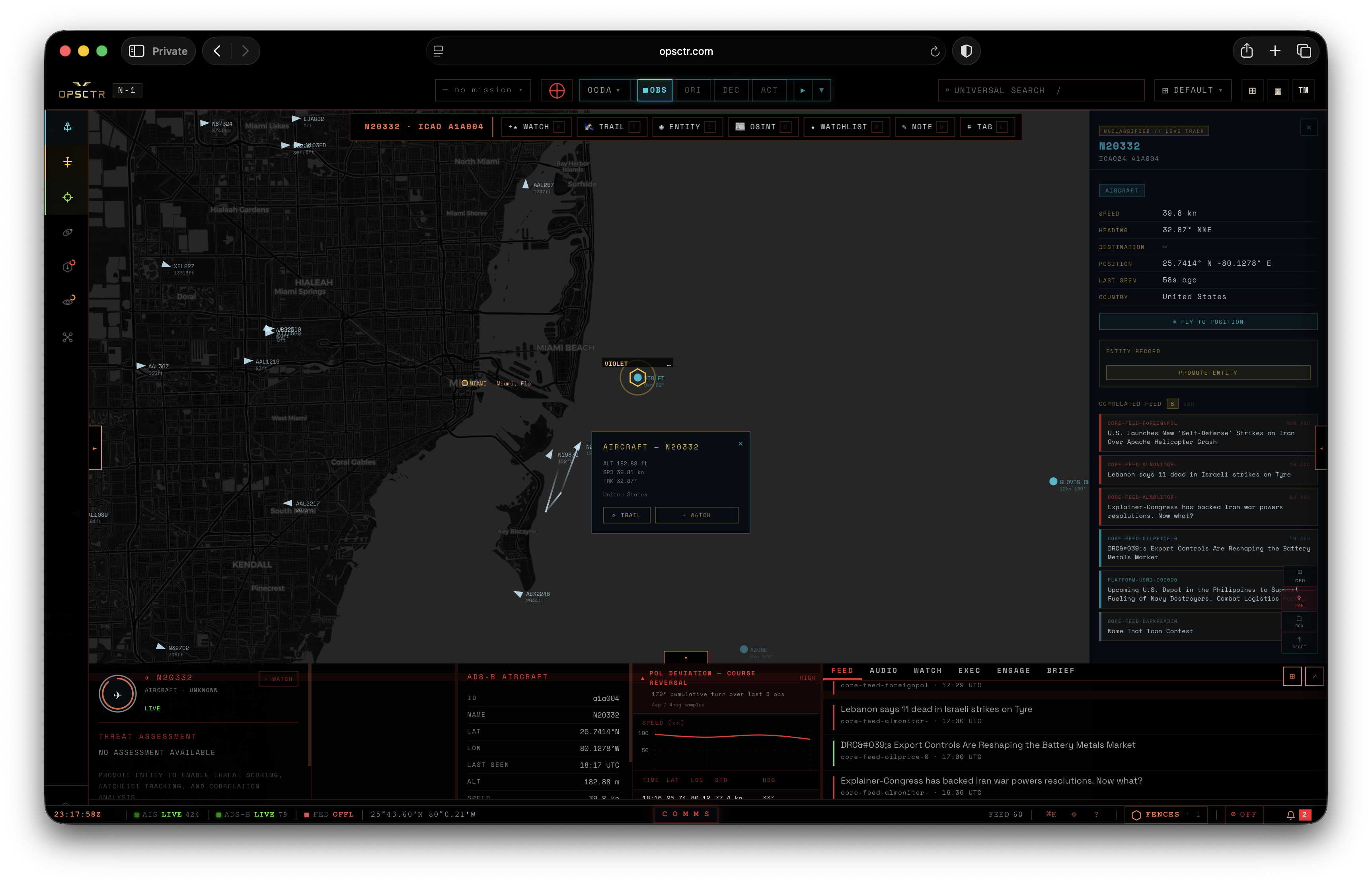
Task: Open the down-arrow dropdown after play button
Action: [x=821, y=90]
